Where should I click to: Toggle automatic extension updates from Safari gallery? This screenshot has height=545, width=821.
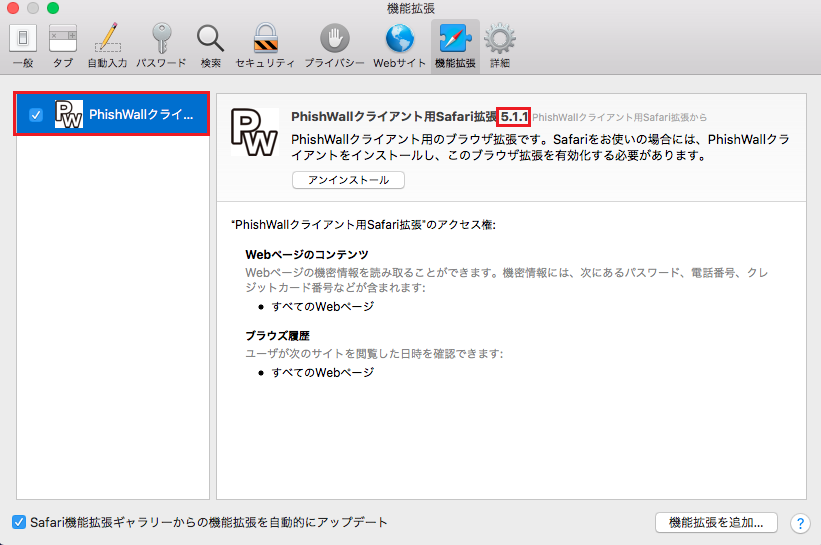[19, 522]
